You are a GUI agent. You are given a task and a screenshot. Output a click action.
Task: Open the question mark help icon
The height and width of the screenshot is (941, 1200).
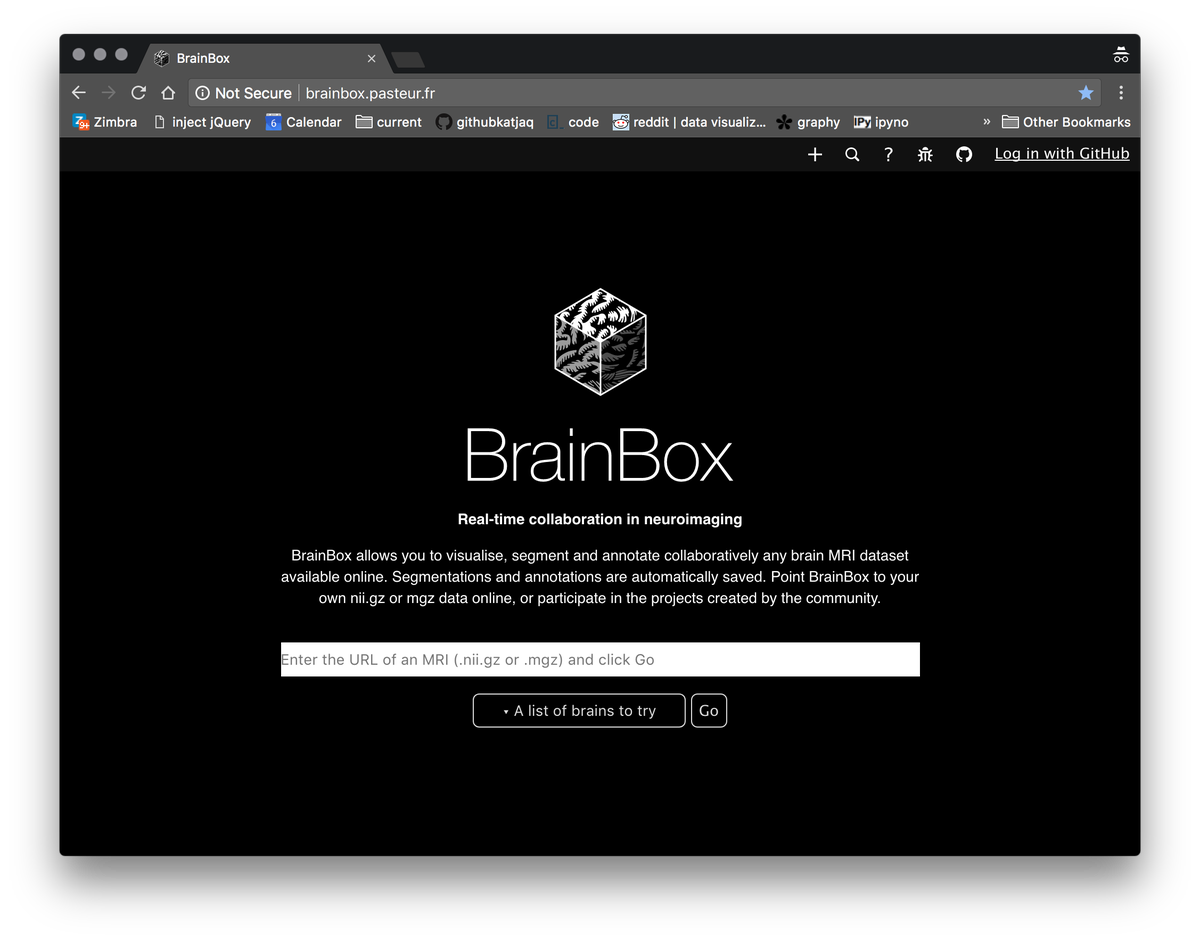(x=888, y=154)
